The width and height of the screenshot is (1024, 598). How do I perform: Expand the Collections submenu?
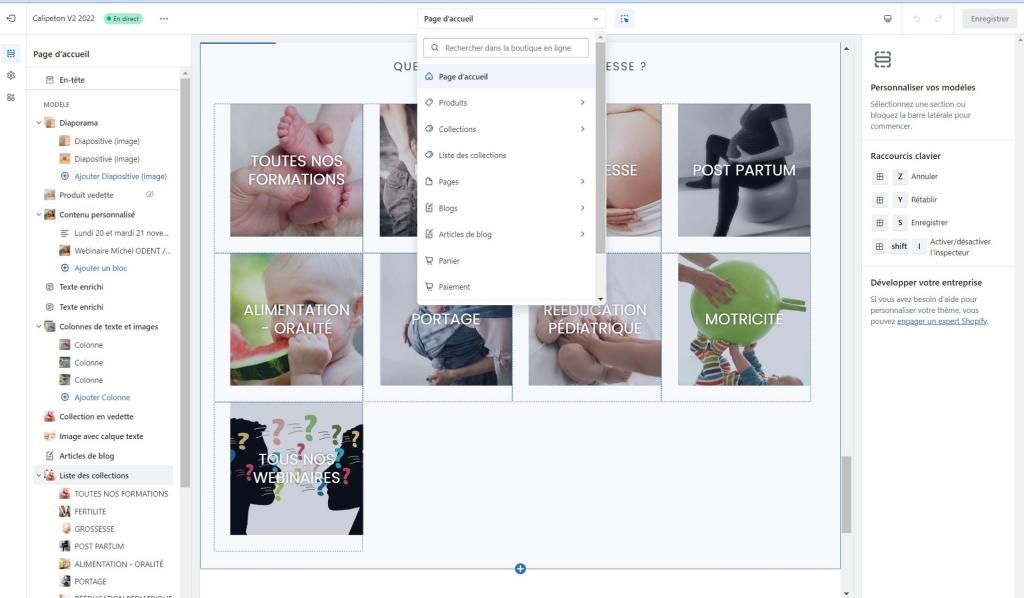pyautogui.click(x=582, y=129)
